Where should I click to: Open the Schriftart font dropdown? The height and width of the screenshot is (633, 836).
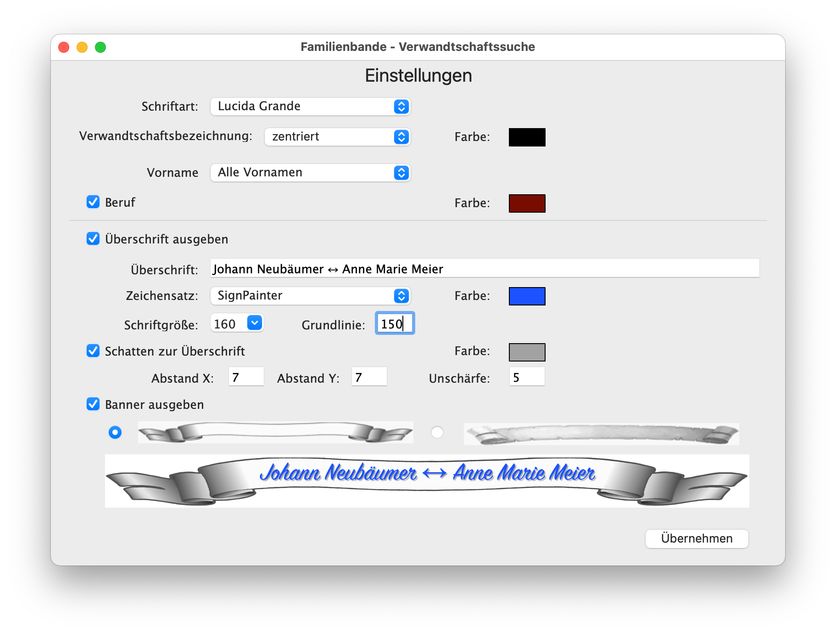(310, 106)
